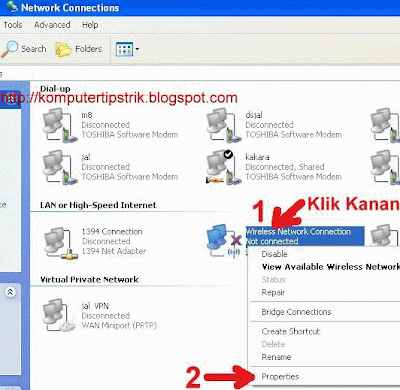Select the 1394 Connection icon
Screen dimensions: 400x390
[61, 243]
